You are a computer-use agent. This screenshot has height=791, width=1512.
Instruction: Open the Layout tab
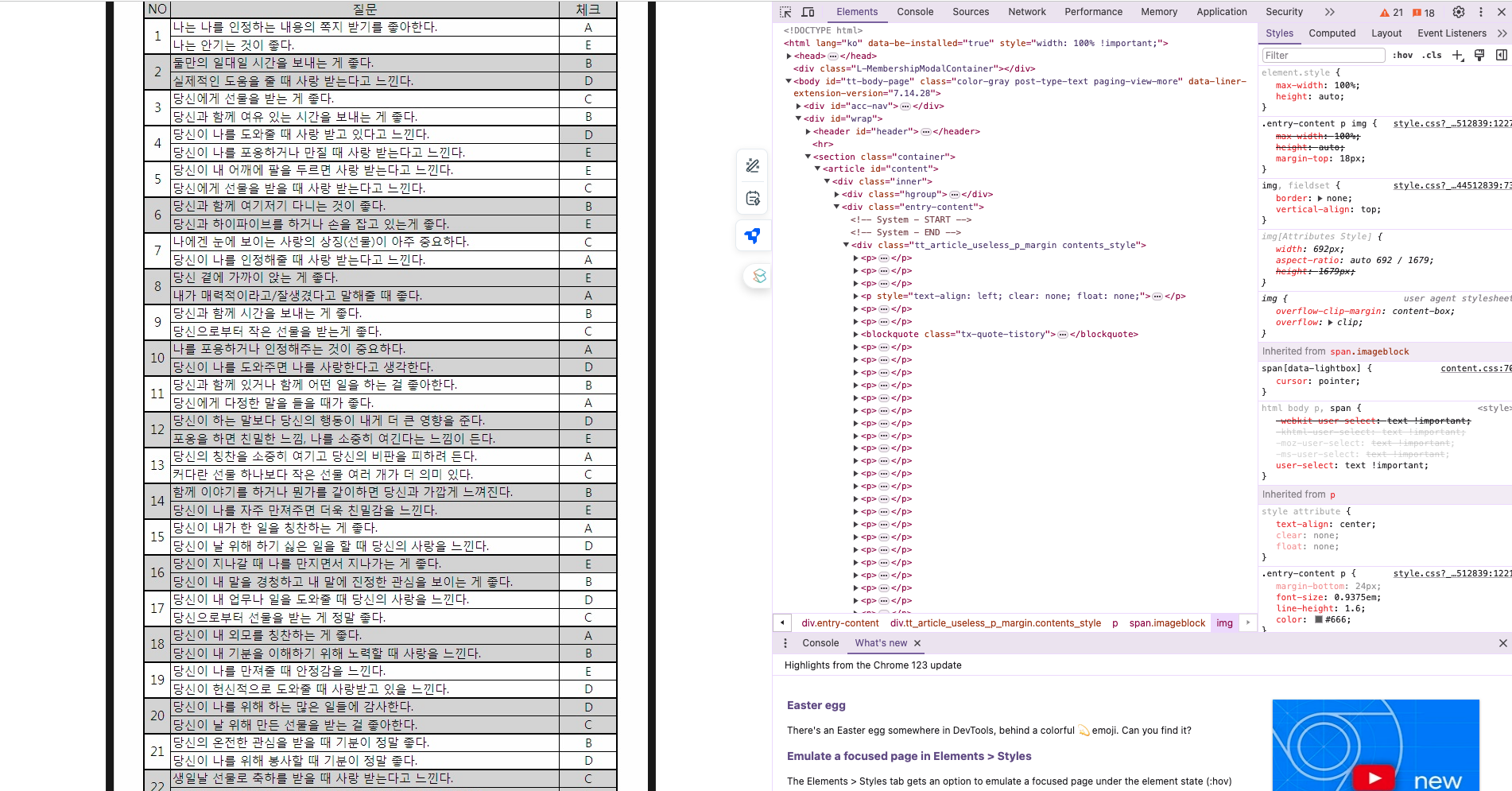point(1386,33)
